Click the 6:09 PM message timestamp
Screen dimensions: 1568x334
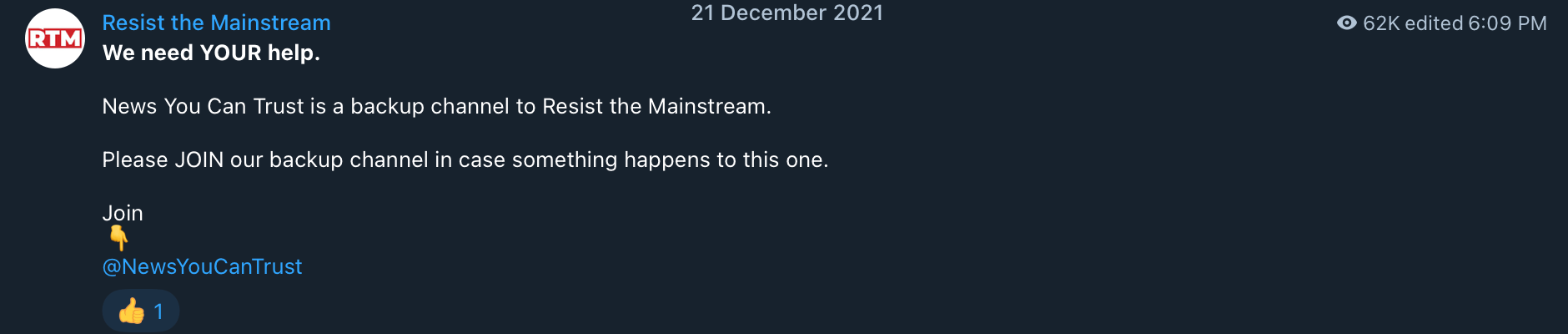click(x=1507, y=23)
